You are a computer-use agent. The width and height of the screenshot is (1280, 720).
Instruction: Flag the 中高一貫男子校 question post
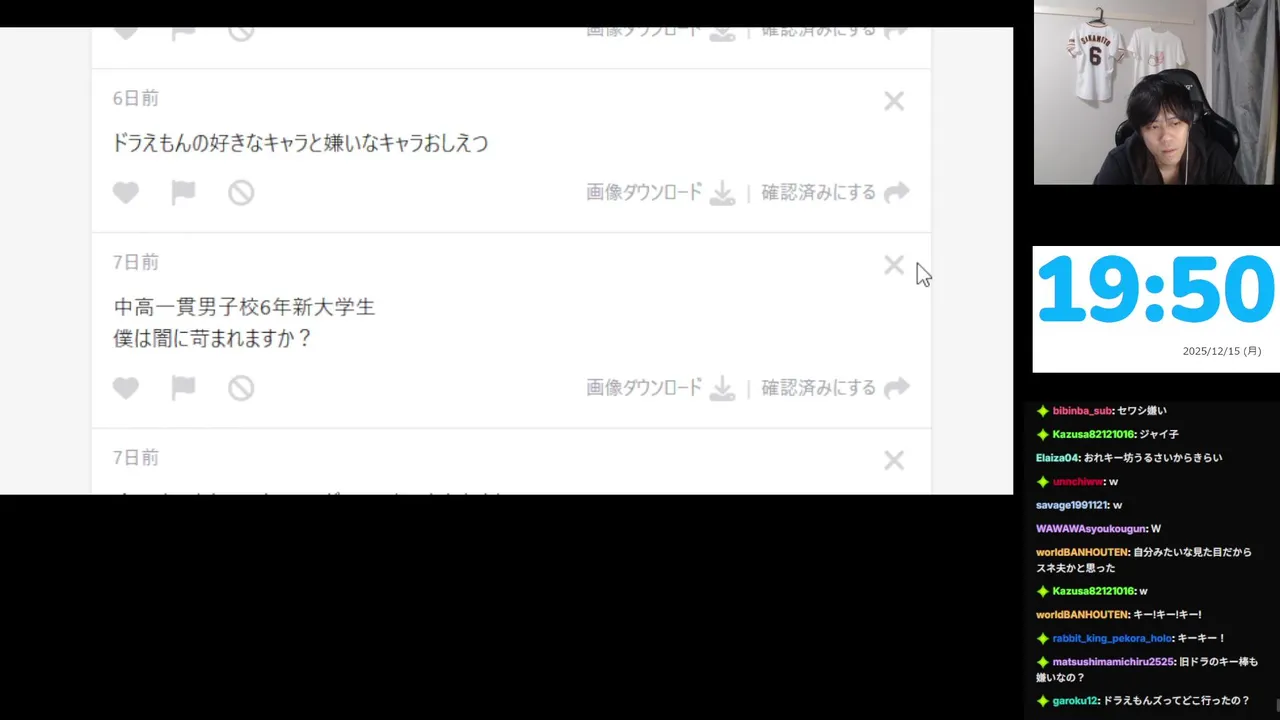(x=183, y=388)
